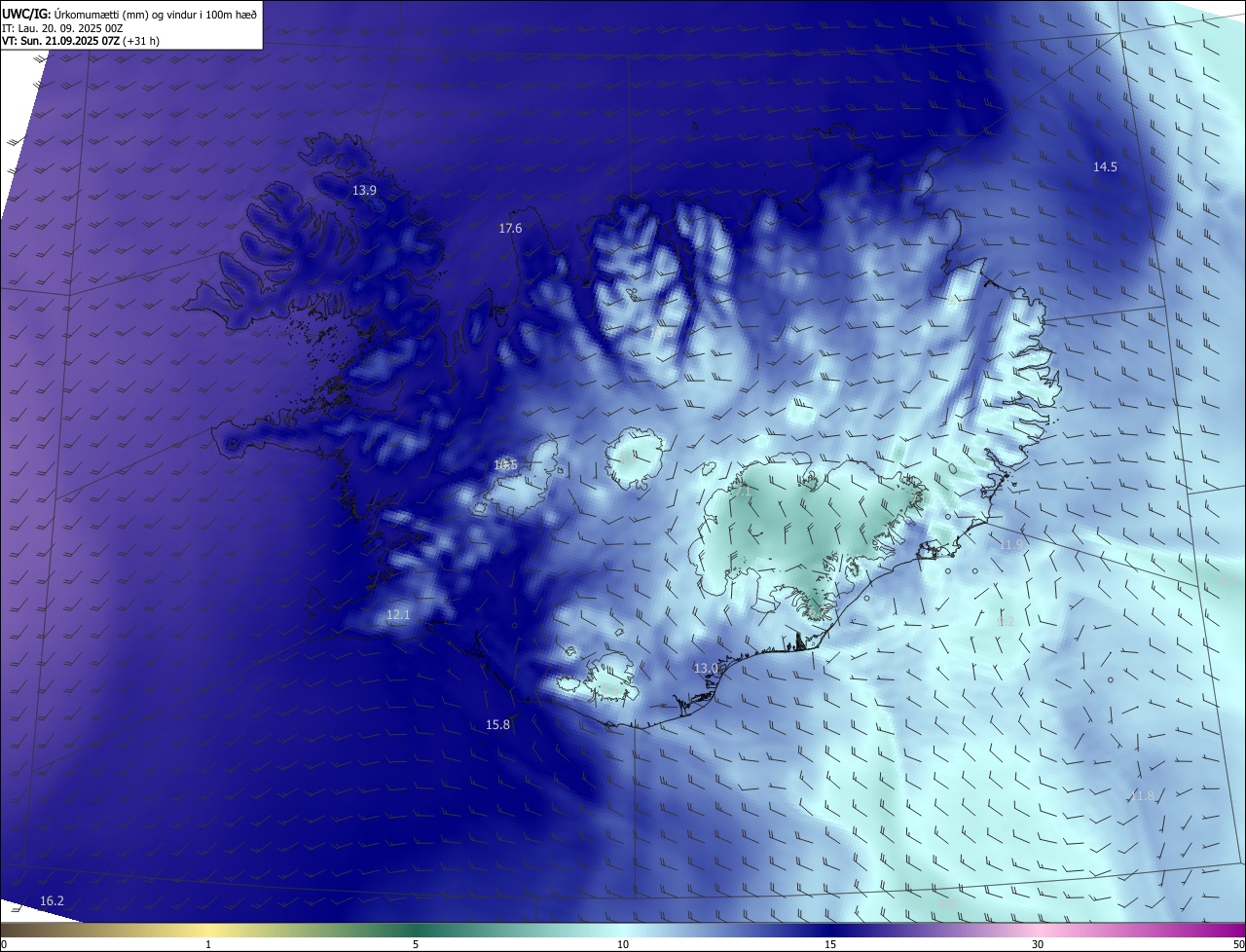This screenshot has width=1246, height=952.
Task: Click the 15.8 value label on the map
Action: click(x=497, y=725)
